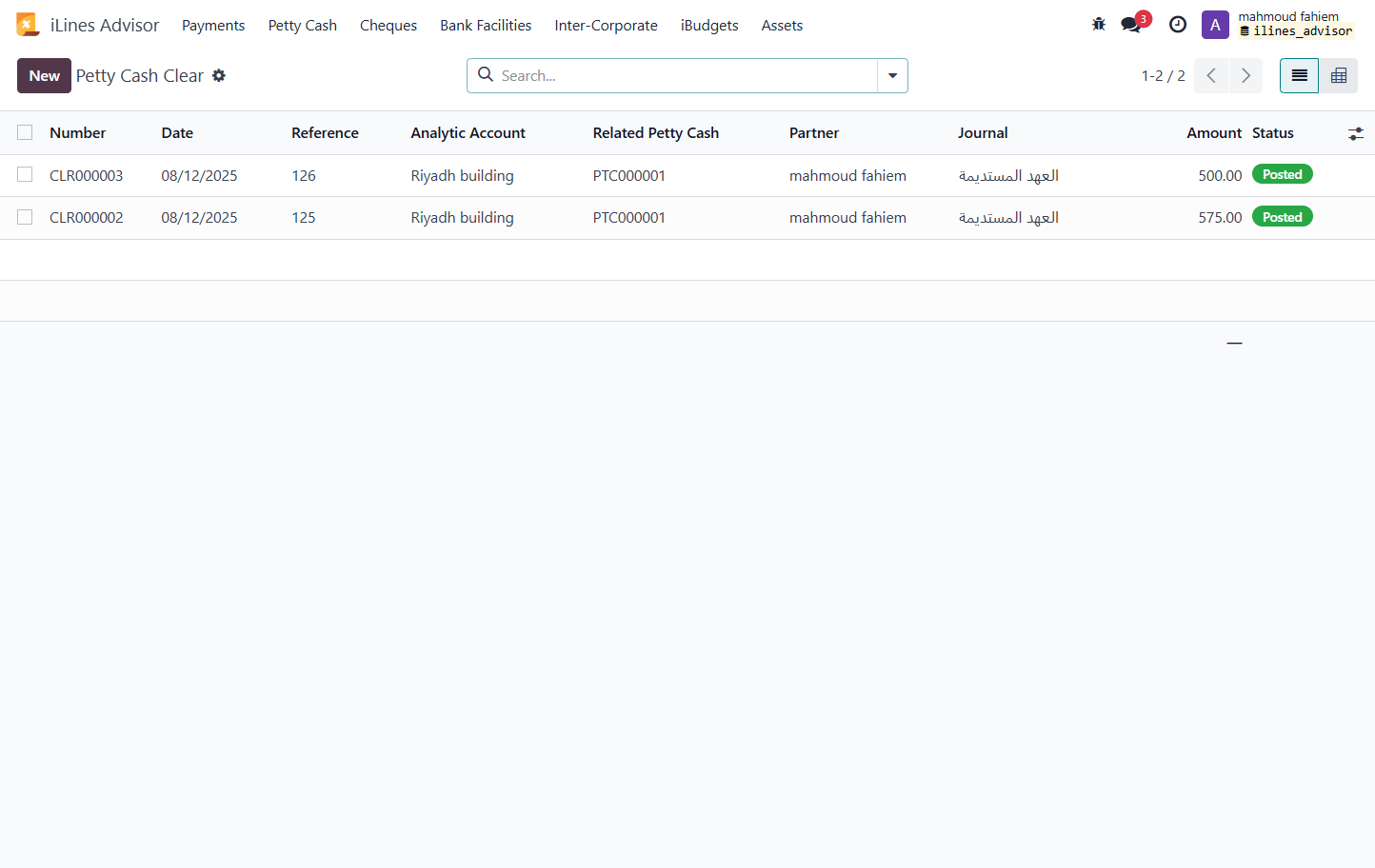Viewport: 1375px width, 868px height.
Task: Open the Cheques menu
Action: (389, 25)
